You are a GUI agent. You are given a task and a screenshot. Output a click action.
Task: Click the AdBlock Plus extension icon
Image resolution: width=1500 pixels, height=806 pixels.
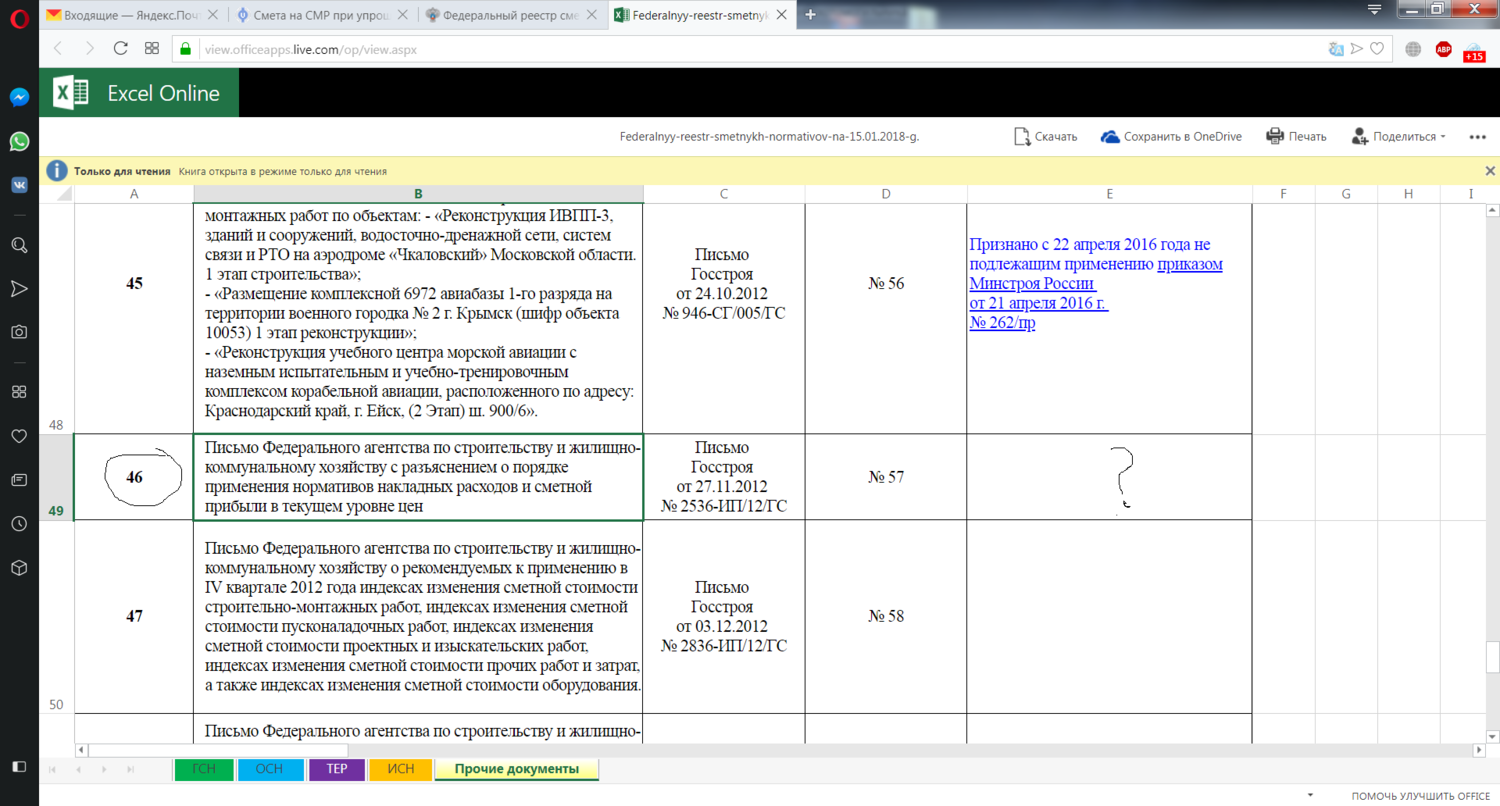1443,48
